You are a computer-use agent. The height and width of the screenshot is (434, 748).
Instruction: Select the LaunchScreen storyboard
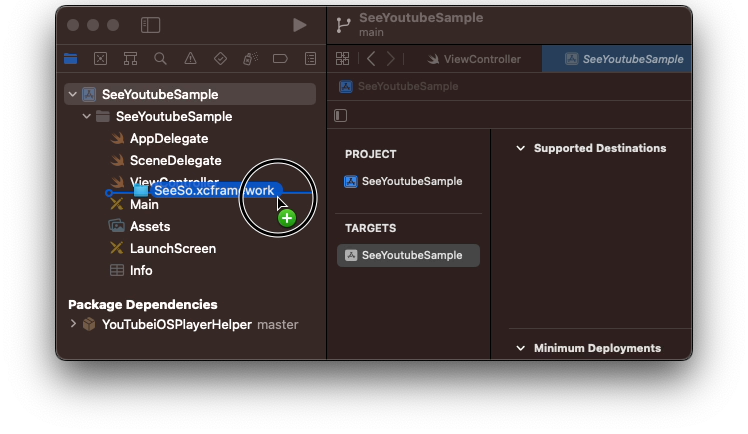[173, 248]
